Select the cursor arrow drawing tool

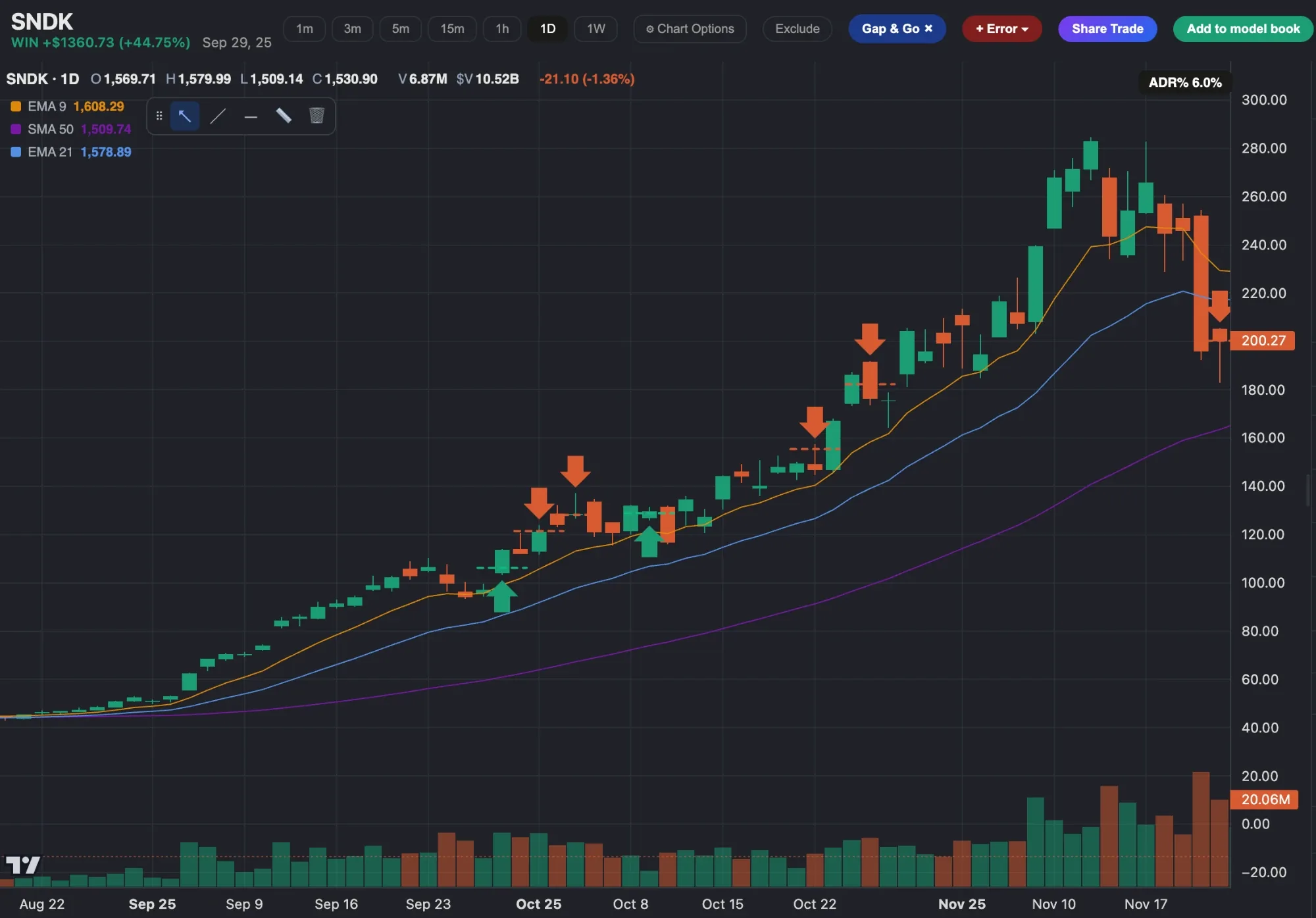185,116
